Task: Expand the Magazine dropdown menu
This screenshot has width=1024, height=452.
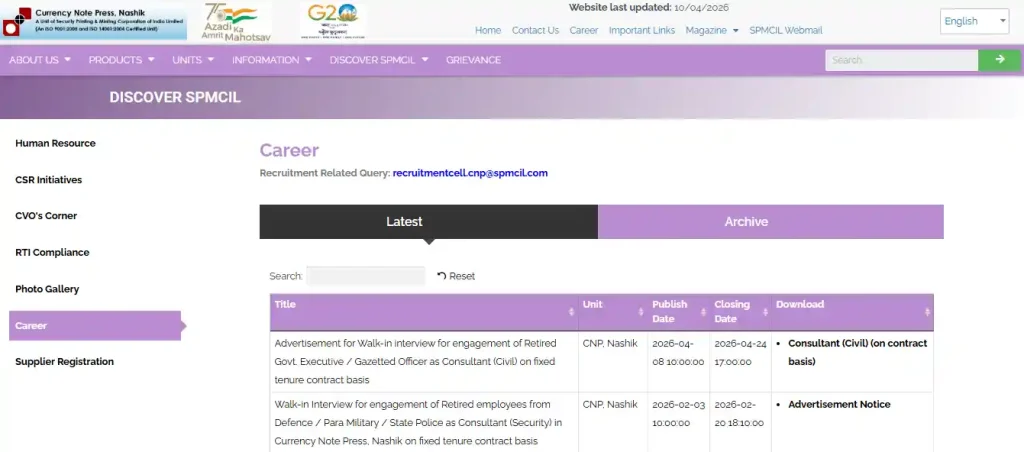Action: pos(712,30)
